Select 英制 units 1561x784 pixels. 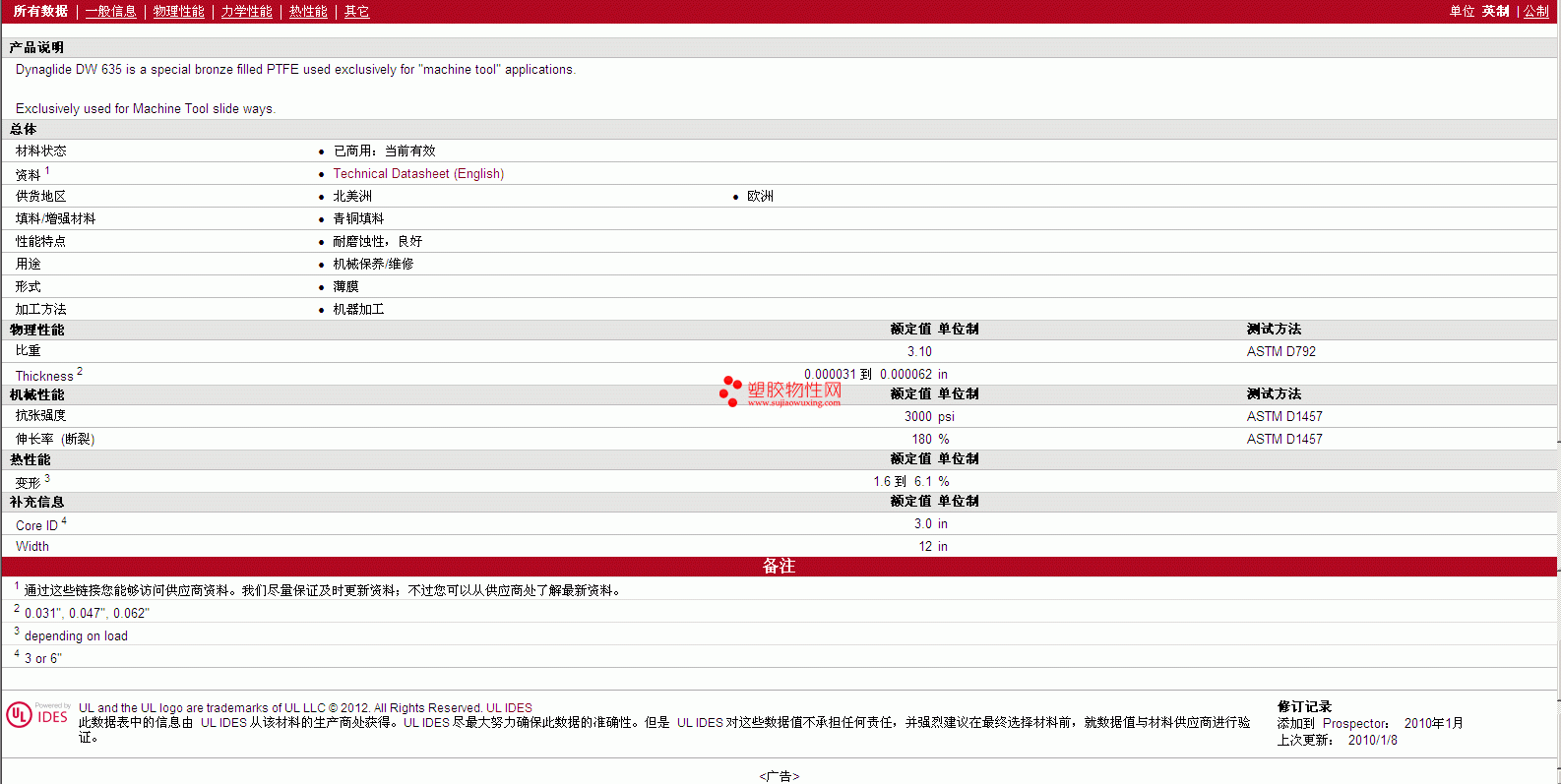[x=1496, y=11]
